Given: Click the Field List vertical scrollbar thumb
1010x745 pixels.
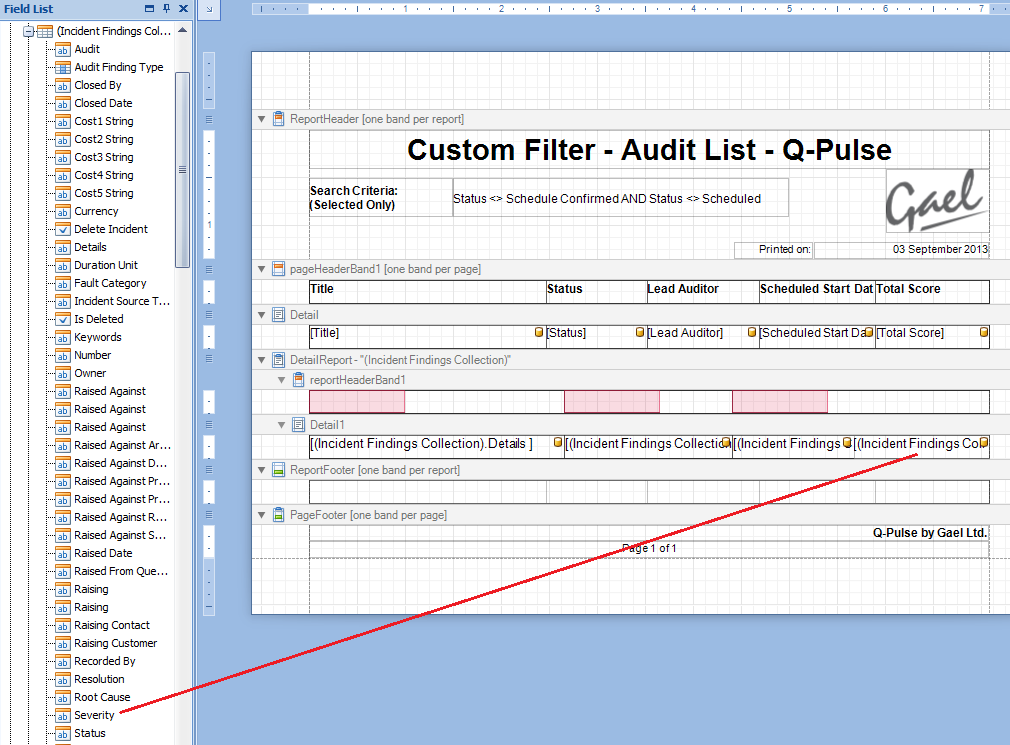Looking at the screenshot, I should (182, 169).
